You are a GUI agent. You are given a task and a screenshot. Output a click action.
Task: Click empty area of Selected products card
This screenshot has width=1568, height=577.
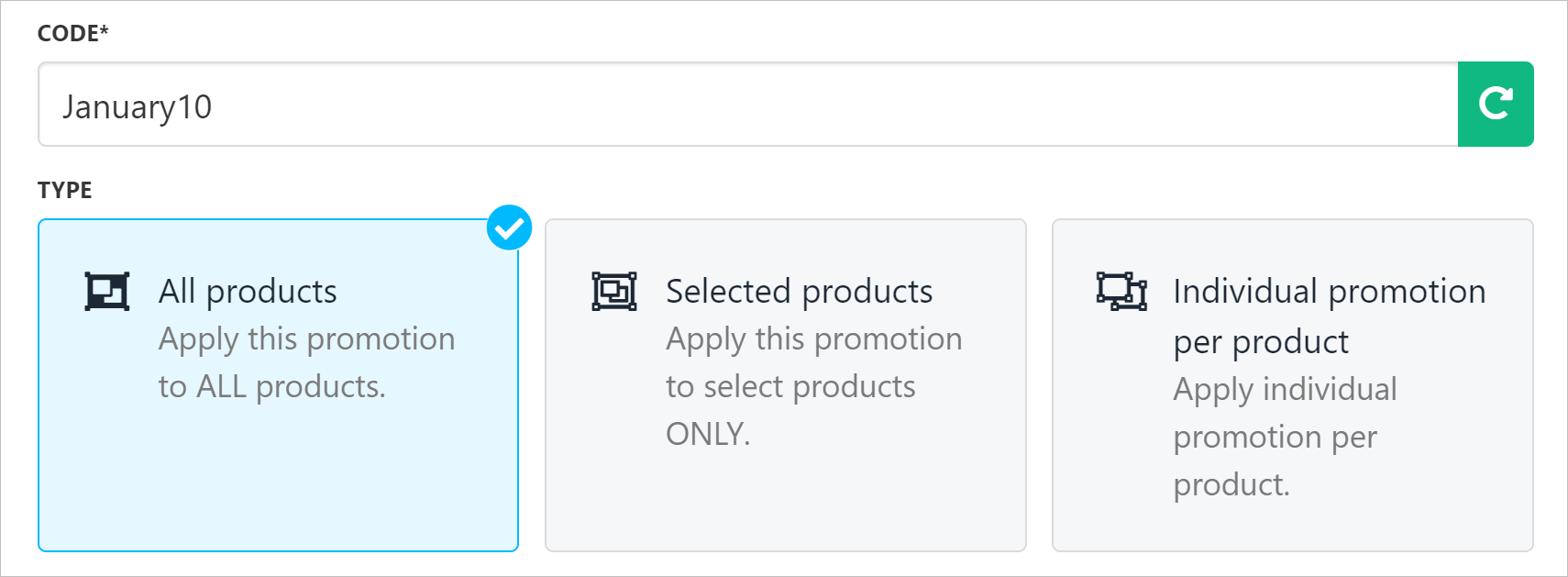(786, 505)
